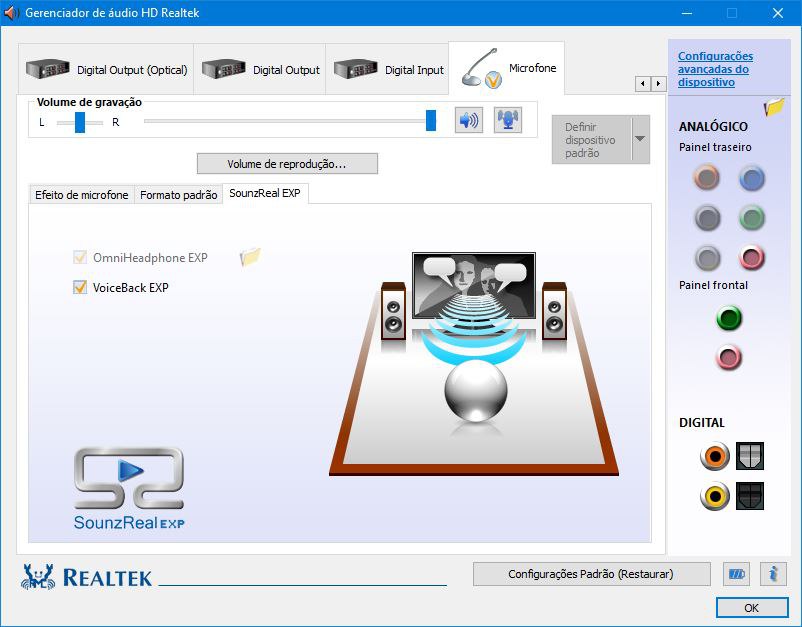Click the battery power management icon

click(x=737, y=574)
